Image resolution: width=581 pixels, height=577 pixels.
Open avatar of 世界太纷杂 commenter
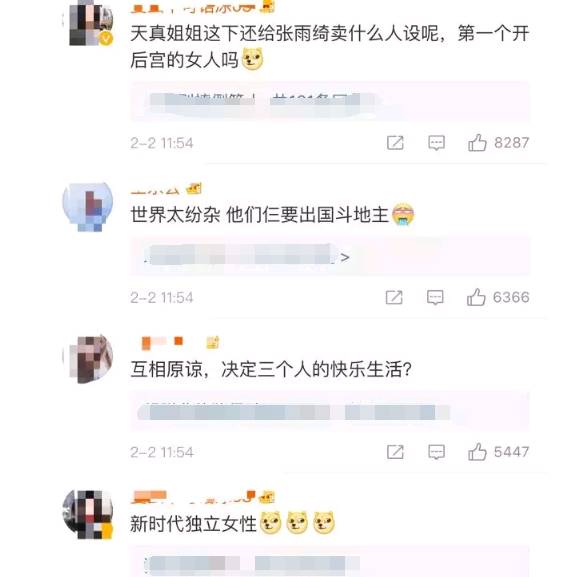(88, 206)
